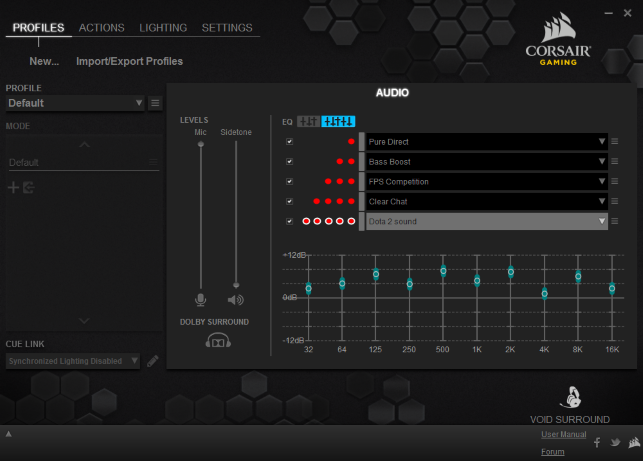Screen dimensions: 643x461
Task: Click the Sidetone level slider handle
Action: pyautogui.click(x=236, y=285)
